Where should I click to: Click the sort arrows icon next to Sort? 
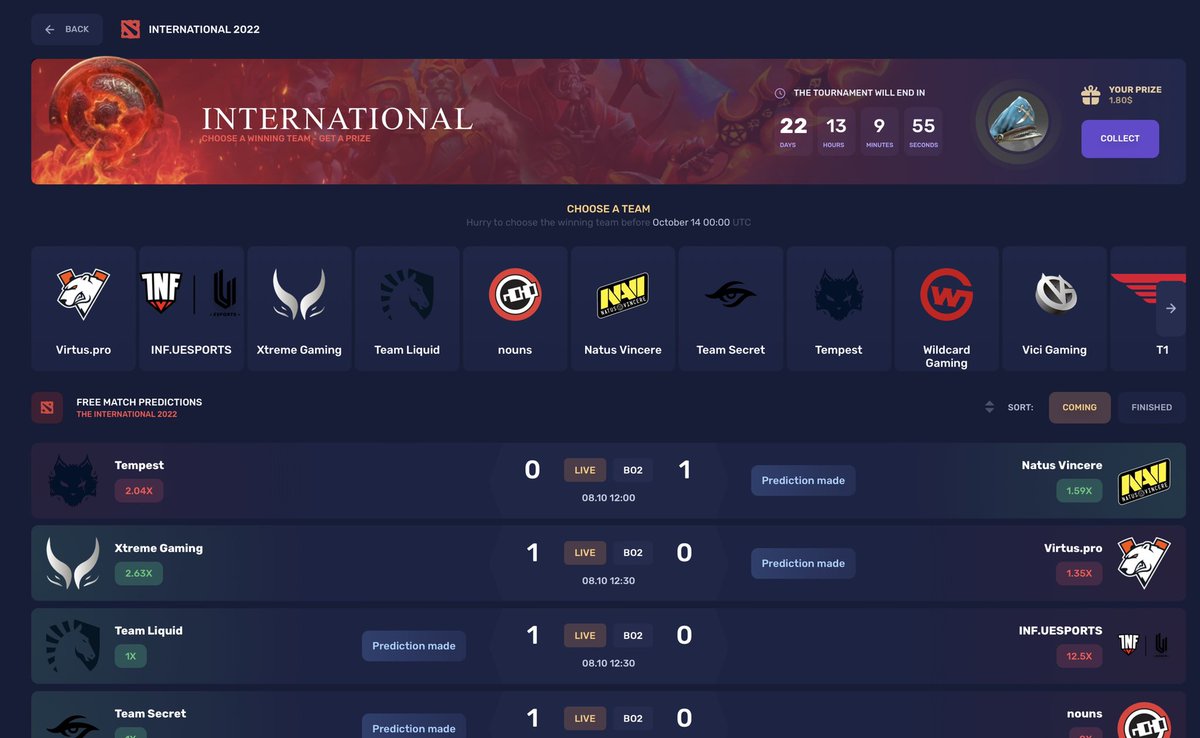(x=989, y=407)
